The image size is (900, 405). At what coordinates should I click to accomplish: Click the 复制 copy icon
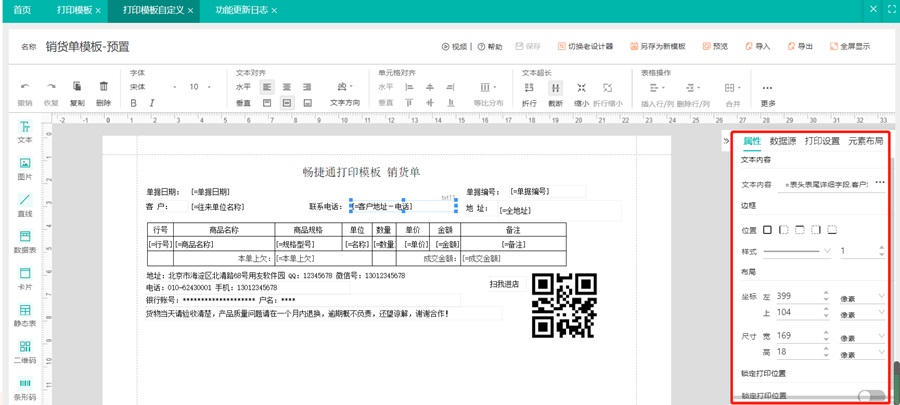click(77, 87)
